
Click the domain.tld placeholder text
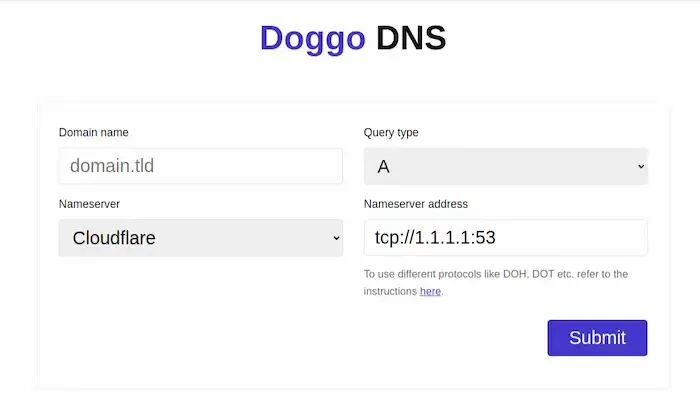pos(112,166)
